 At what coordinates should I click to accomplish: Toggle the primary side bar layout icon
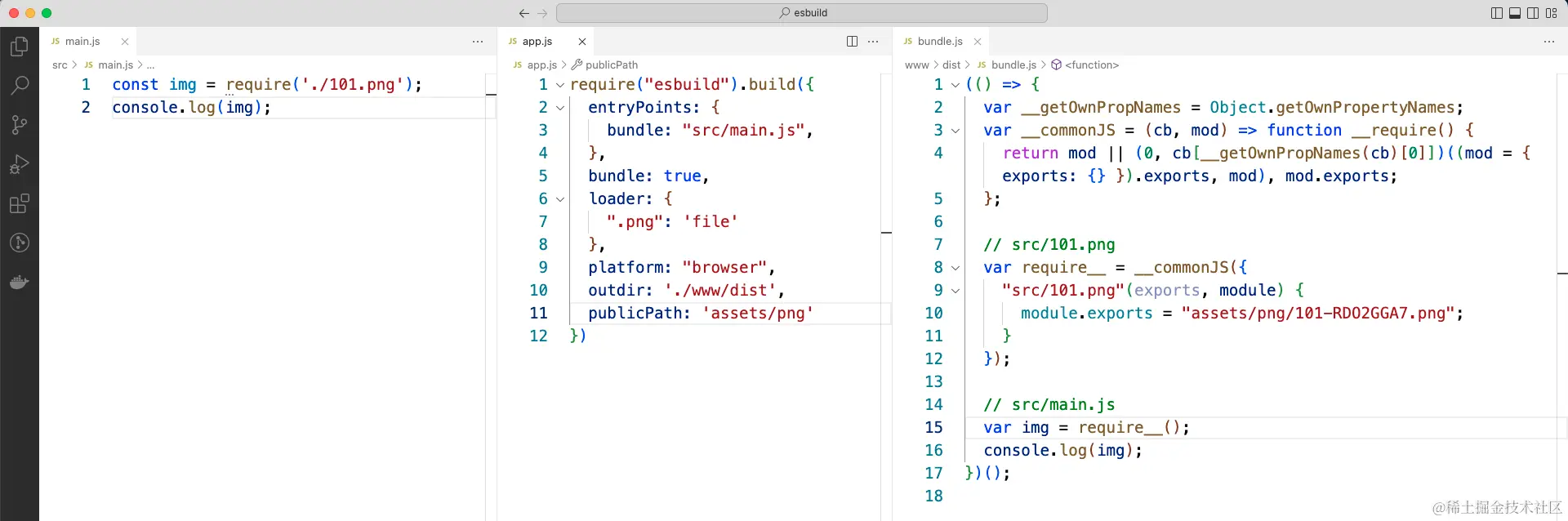tap(1497, 13)
